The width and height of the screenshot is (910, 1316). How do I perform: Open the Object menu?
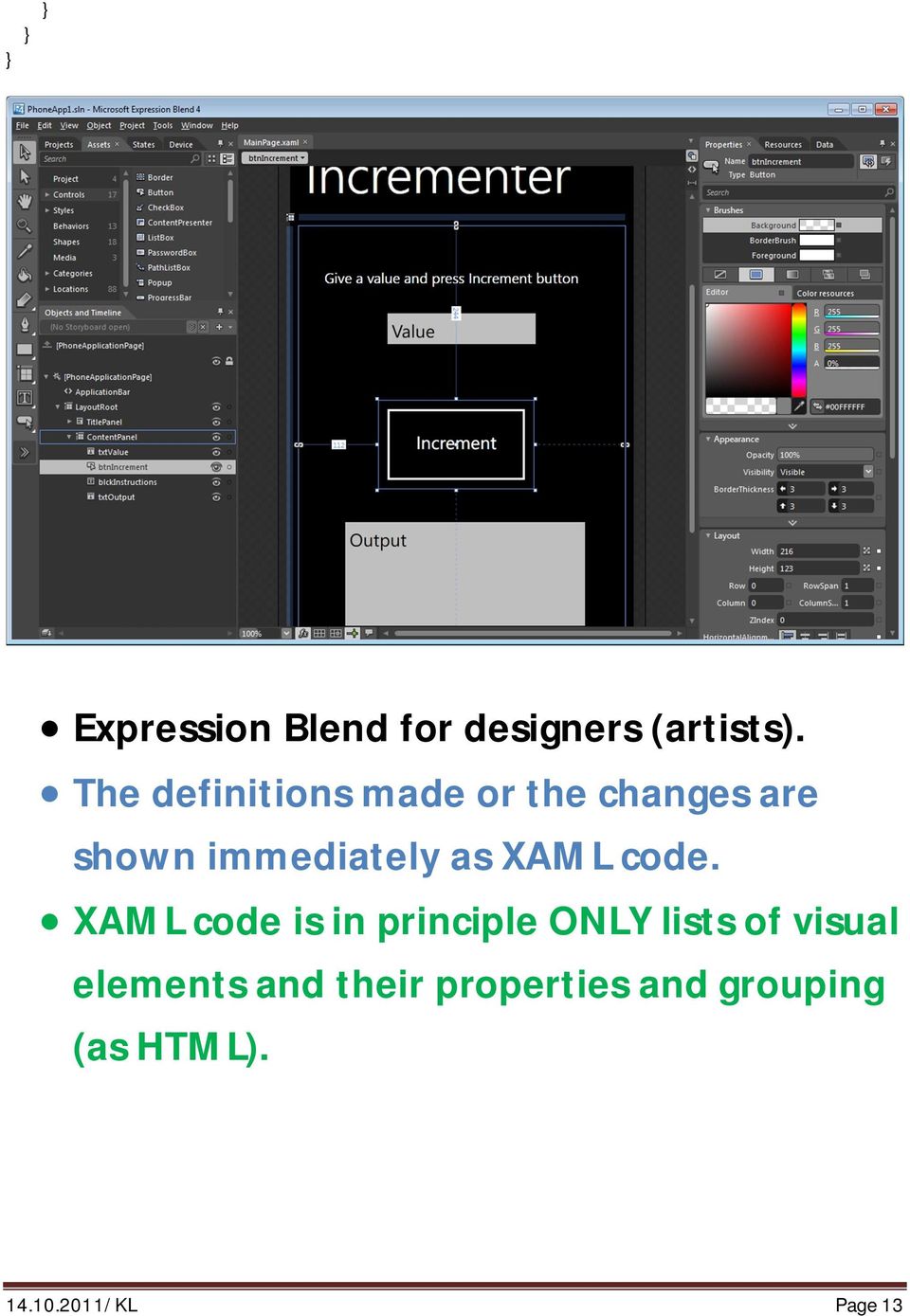coord(99,125)
